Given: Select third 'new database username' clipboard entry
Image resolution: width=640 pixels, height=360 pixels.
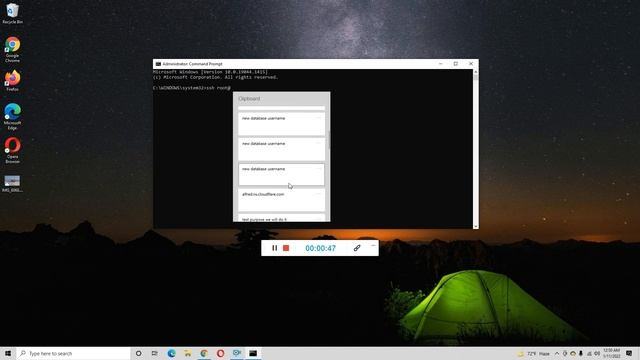Looking at the screenshot, I should [x=281, y=174].
